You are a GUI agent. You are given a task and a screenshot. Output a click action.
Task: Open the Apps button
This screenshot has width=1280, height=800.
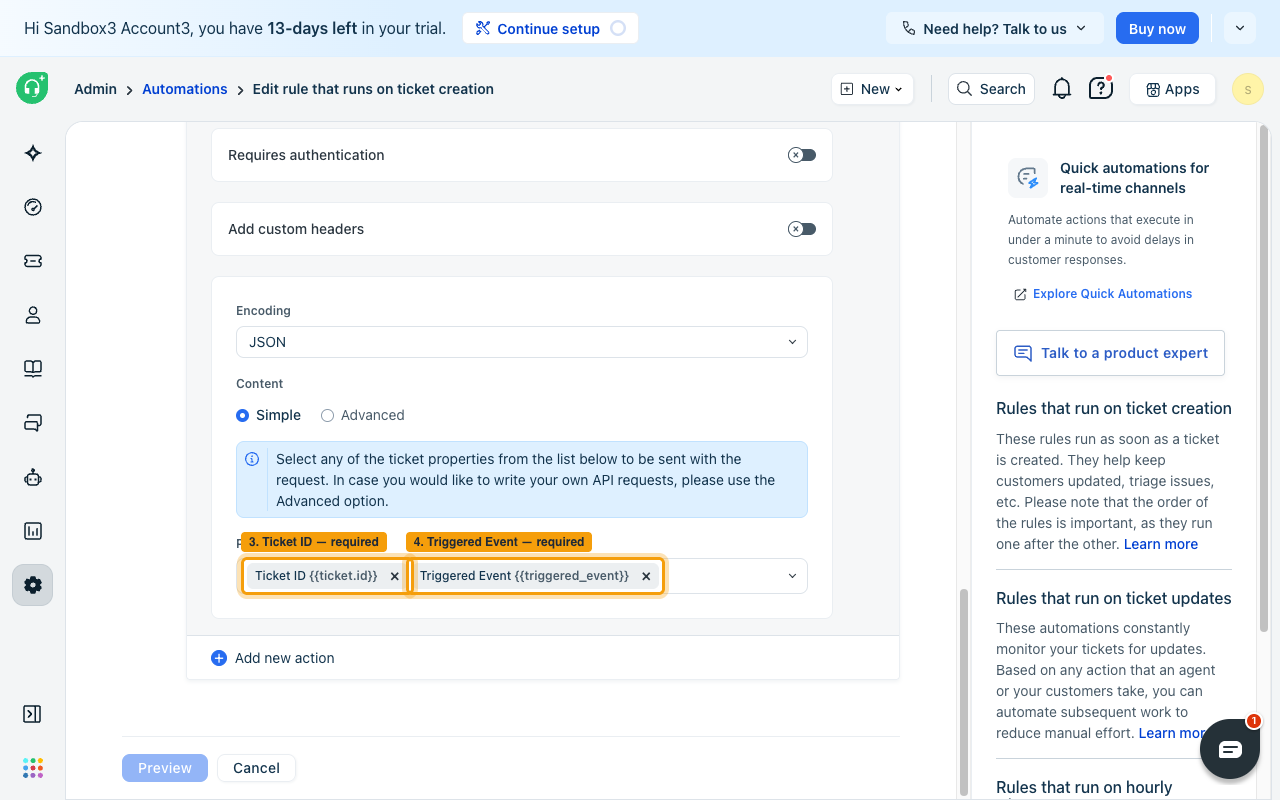click(1172, 89)
